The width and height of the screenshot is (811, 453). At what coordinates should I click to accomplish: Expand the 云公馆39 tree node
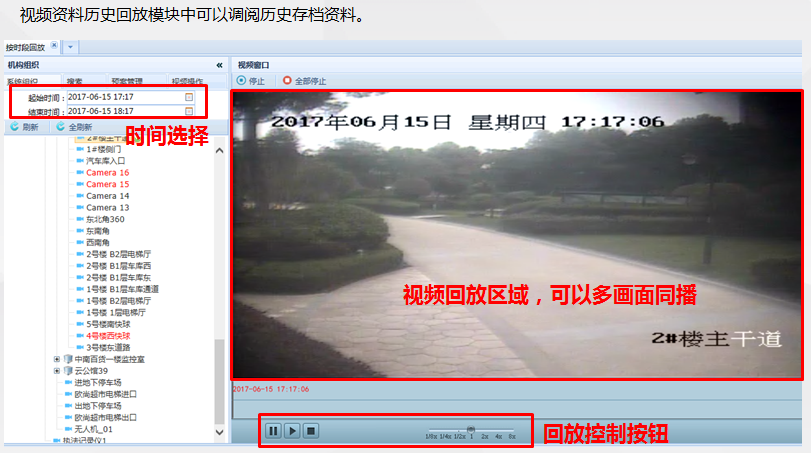[x=57, y=371]
